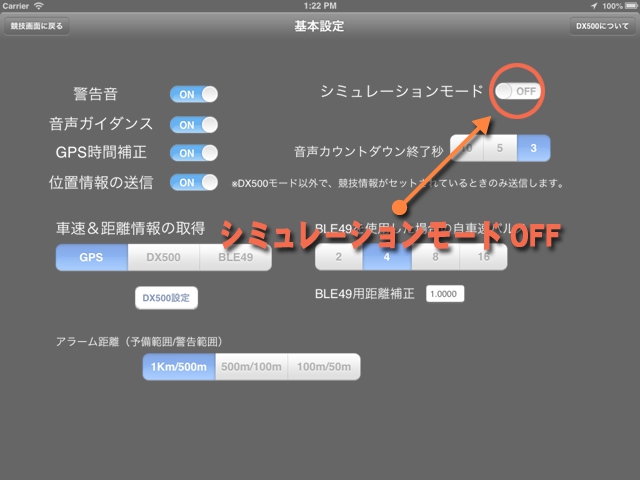Open DX500設定 settings button
This screenshot has width=640, height=480.
[167, 298]
